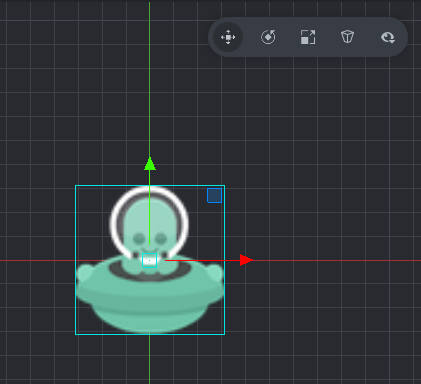Click the blue XY plane handle square
Image resolution: width=421 pixels, height=384 pixels.
(214, 195)
